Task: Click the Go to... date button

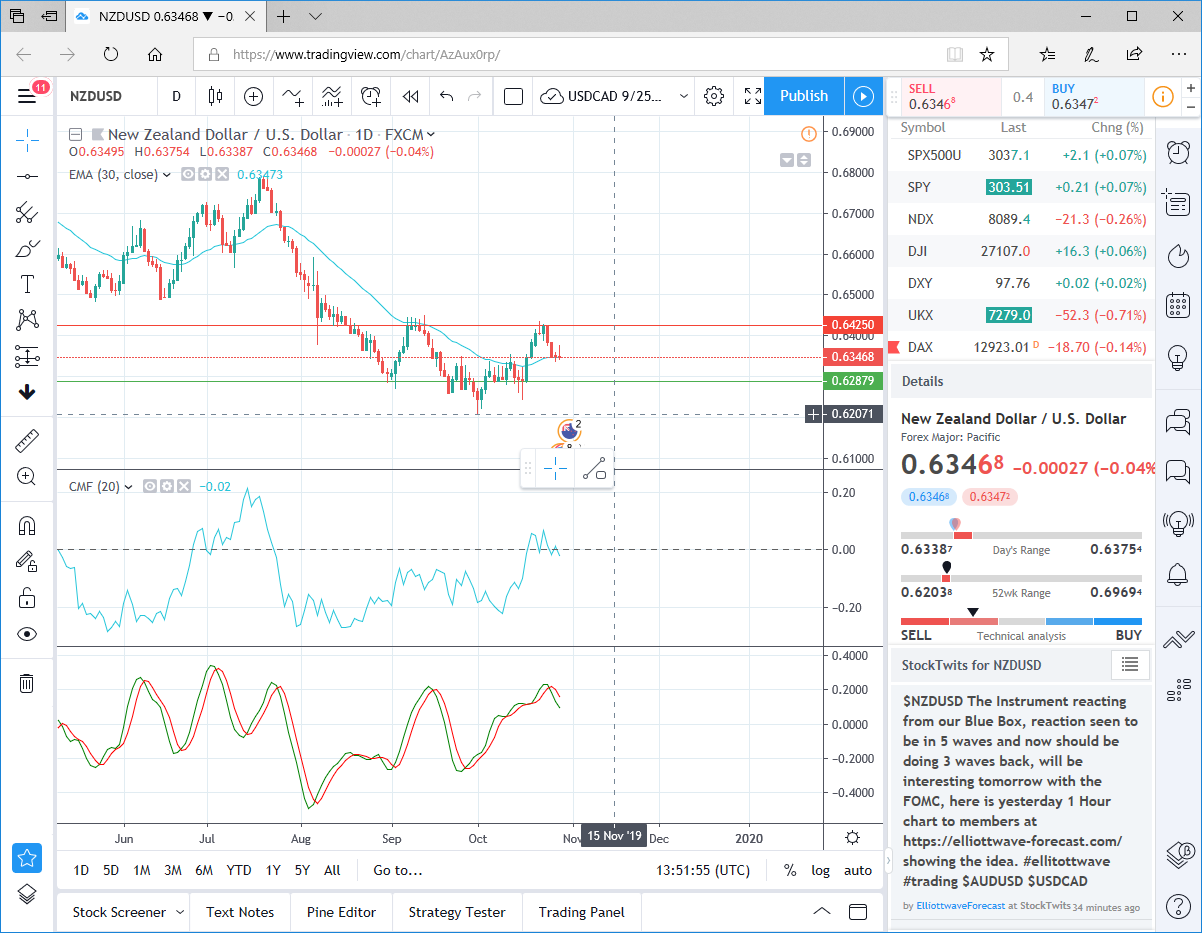Action: point(398,870)
